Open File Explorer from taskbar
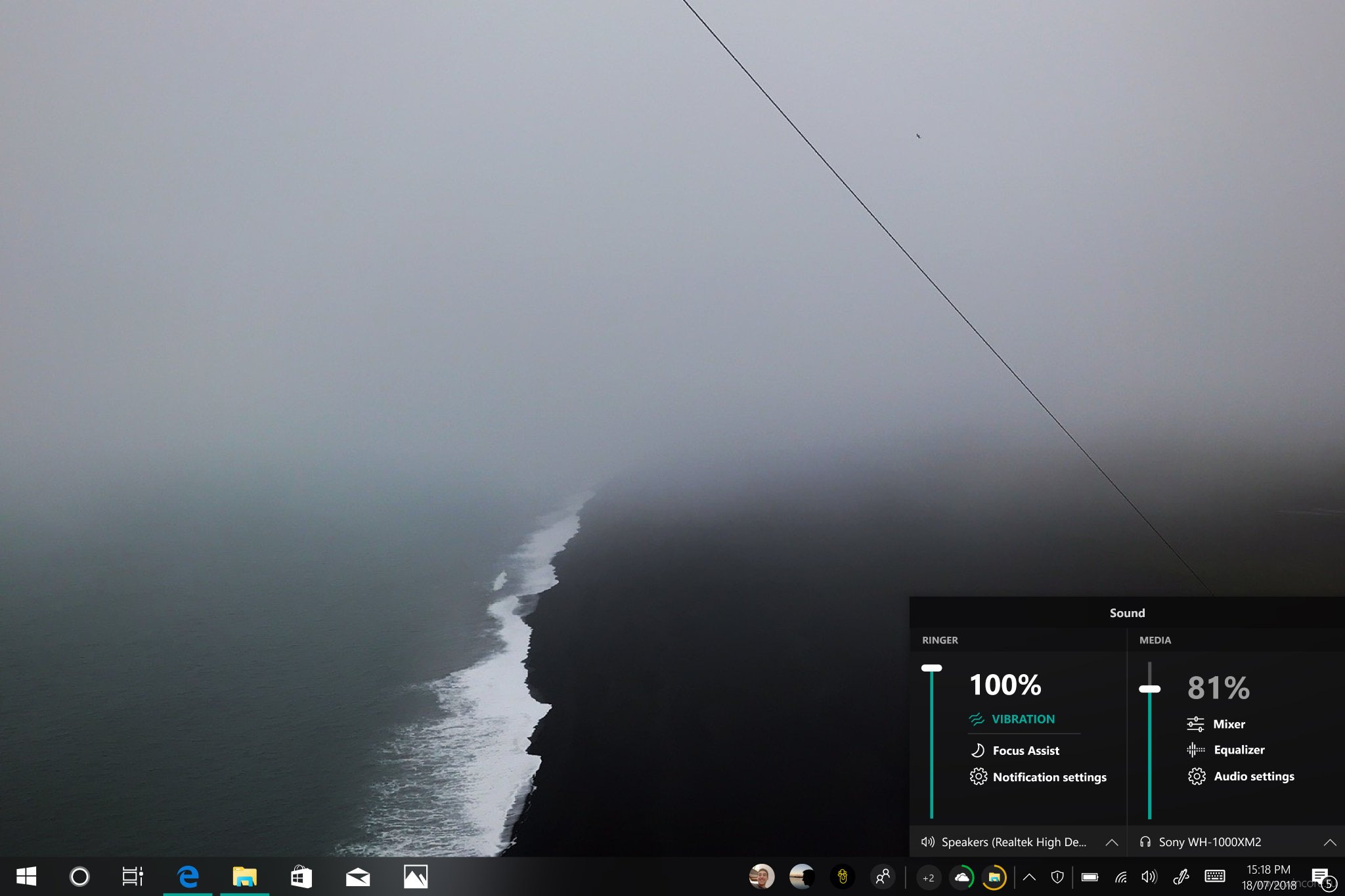This screenshot has width=1345, height=896. (x=244, y=876)
